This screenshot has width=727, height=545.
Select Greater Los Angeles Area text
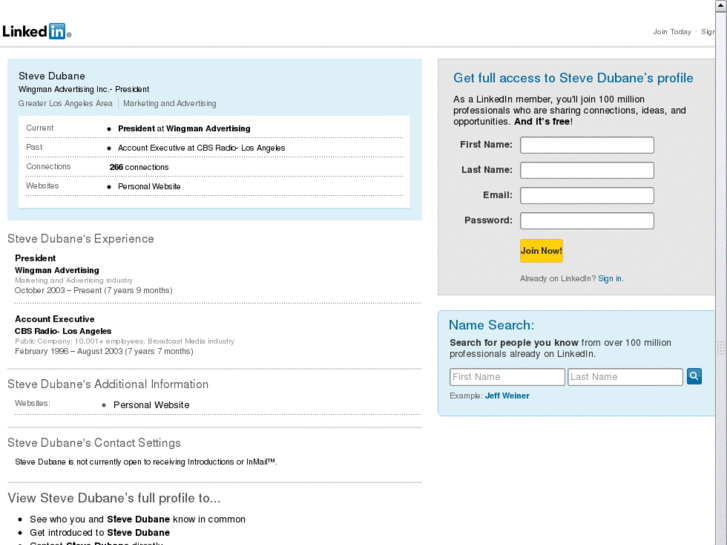pyautogui.click(x=65, y=103)
